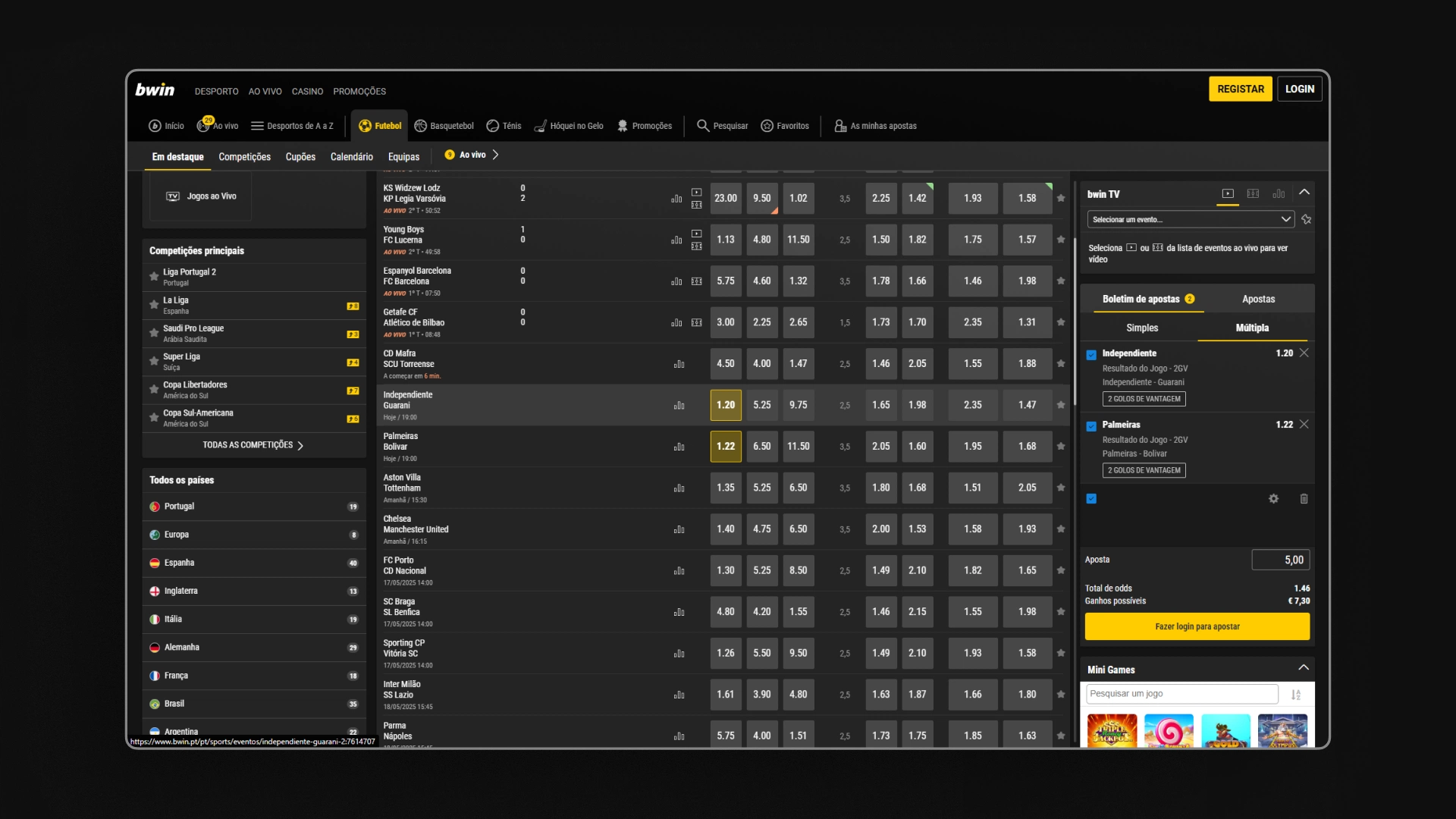
Task: Click the REGISTAR button
Action: click(1241, 89)
